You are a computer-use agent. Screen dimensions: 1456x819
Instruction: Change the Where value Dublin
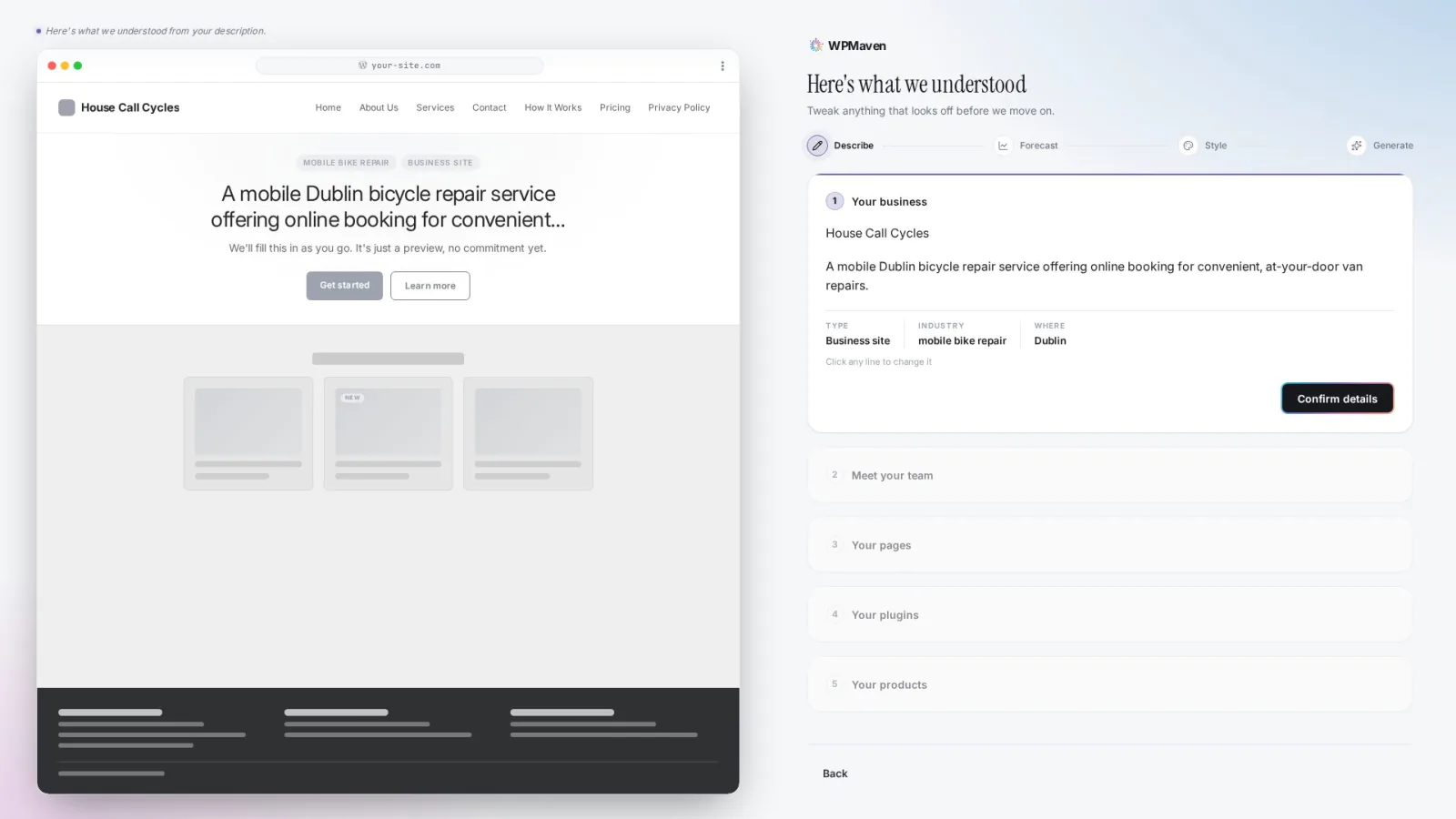click(1050, 340)
